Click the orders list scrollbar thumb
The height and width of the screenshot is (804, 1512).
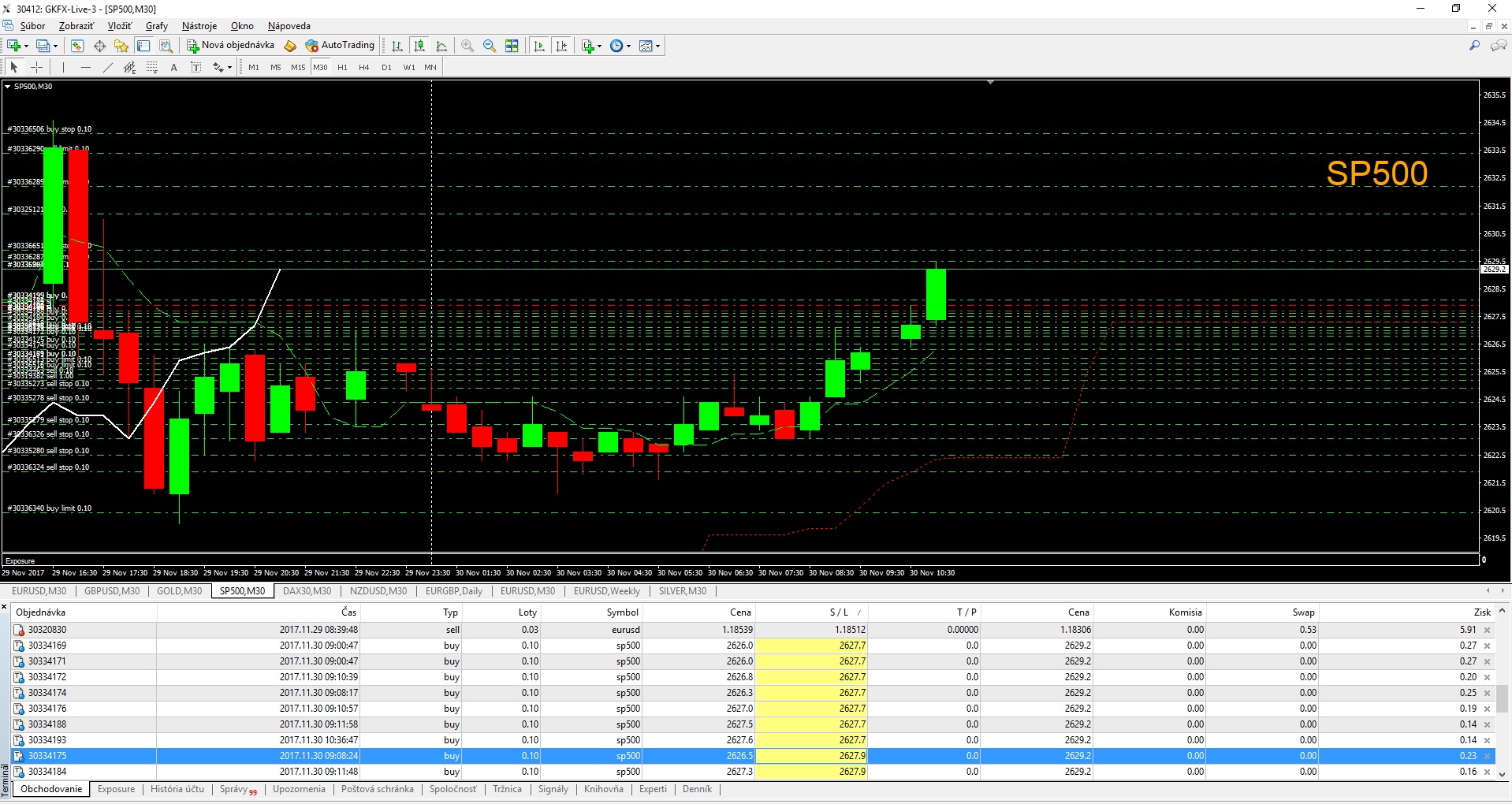point(1503,698)
